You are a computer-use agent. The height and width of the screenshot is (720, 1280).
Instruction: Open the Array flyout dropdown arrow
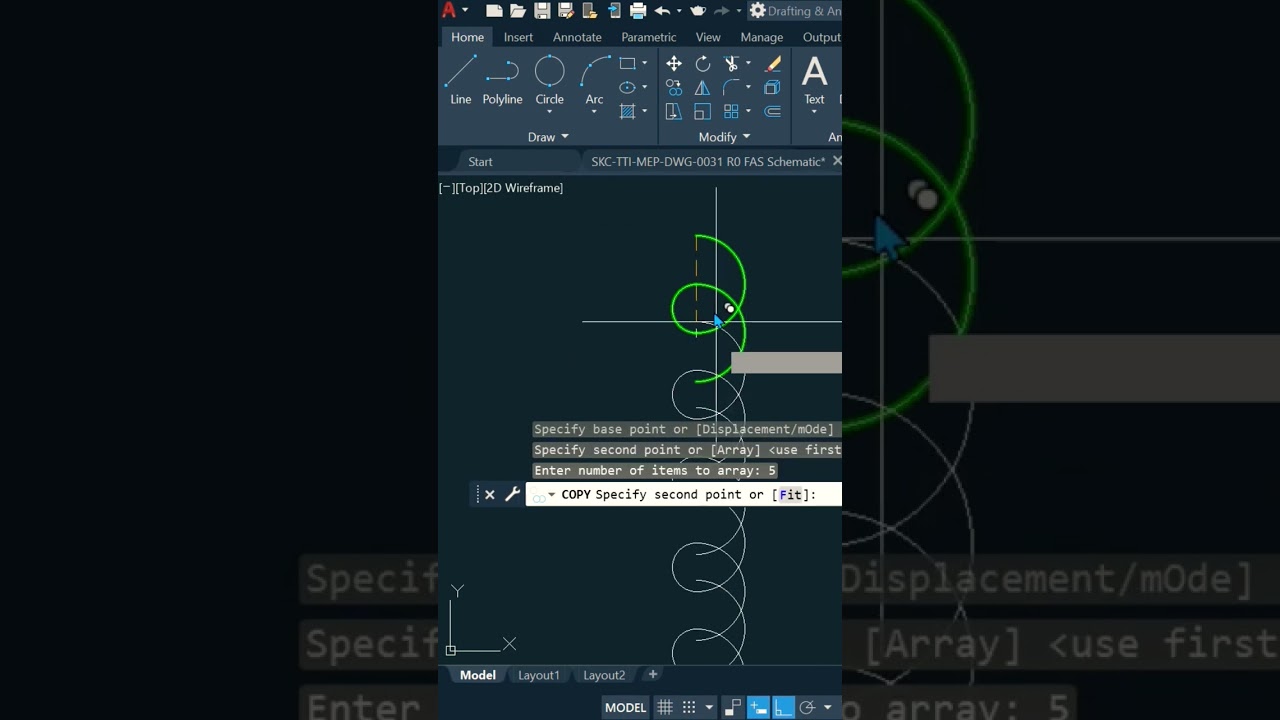[x=748, y=111]
